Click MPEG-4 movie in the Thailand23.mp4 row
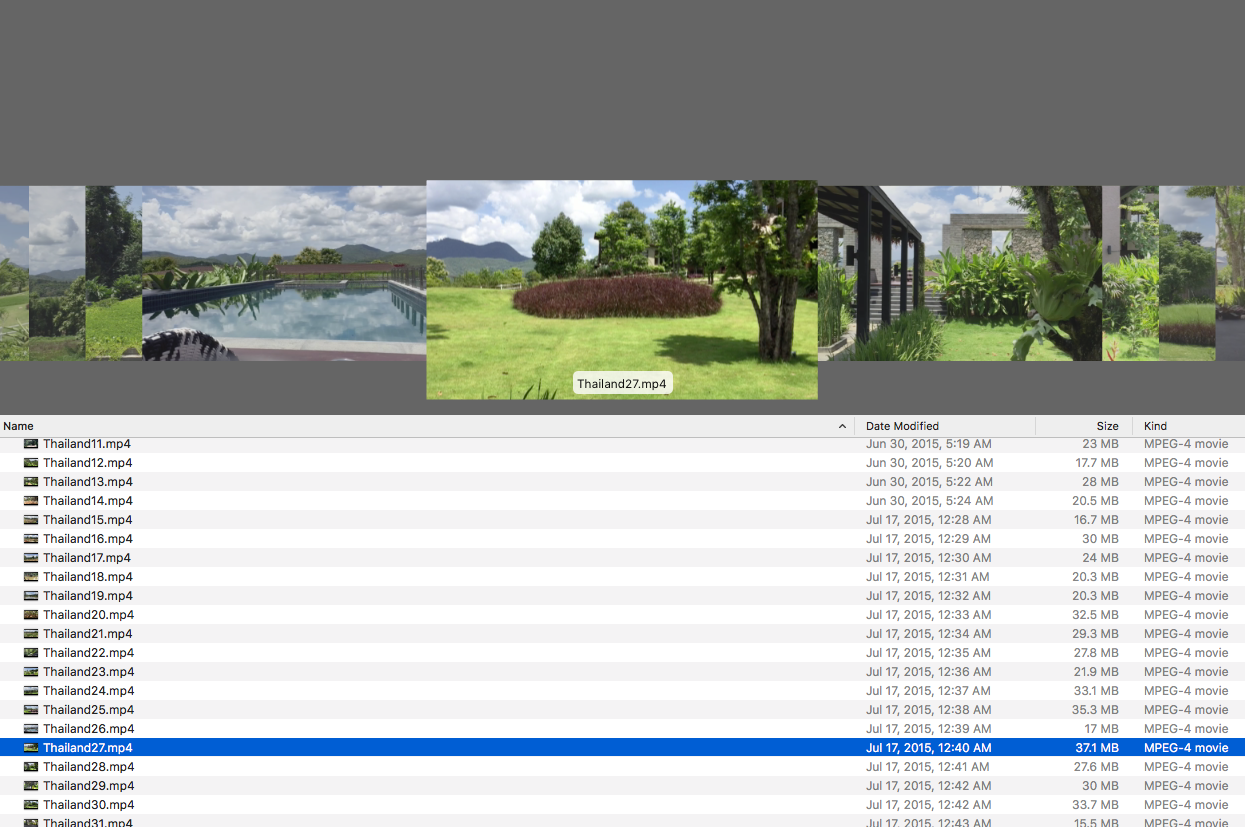The width and height of the screenshot is (1245, 827). [x=1186, y=672]
